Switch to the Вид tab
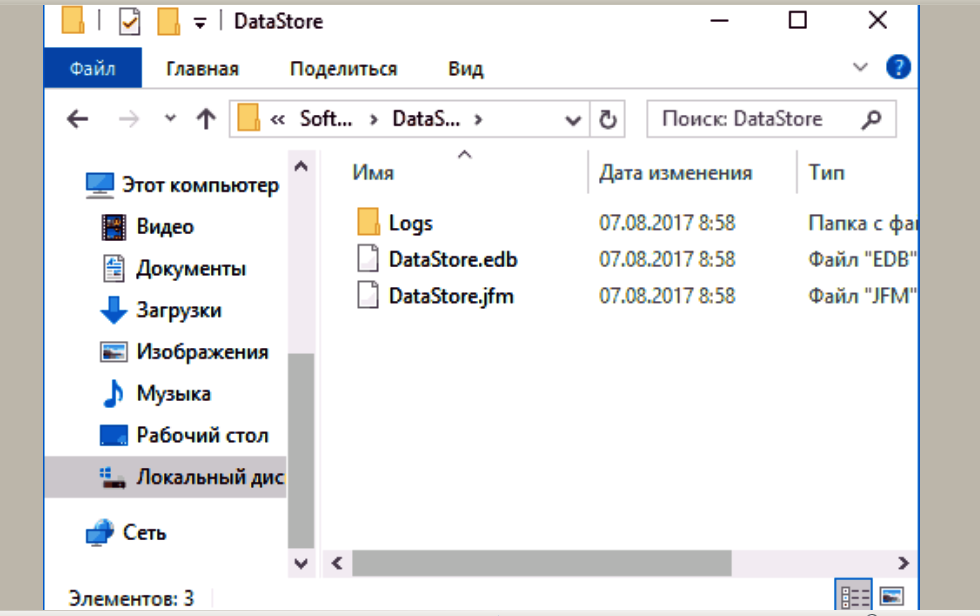 465,69
